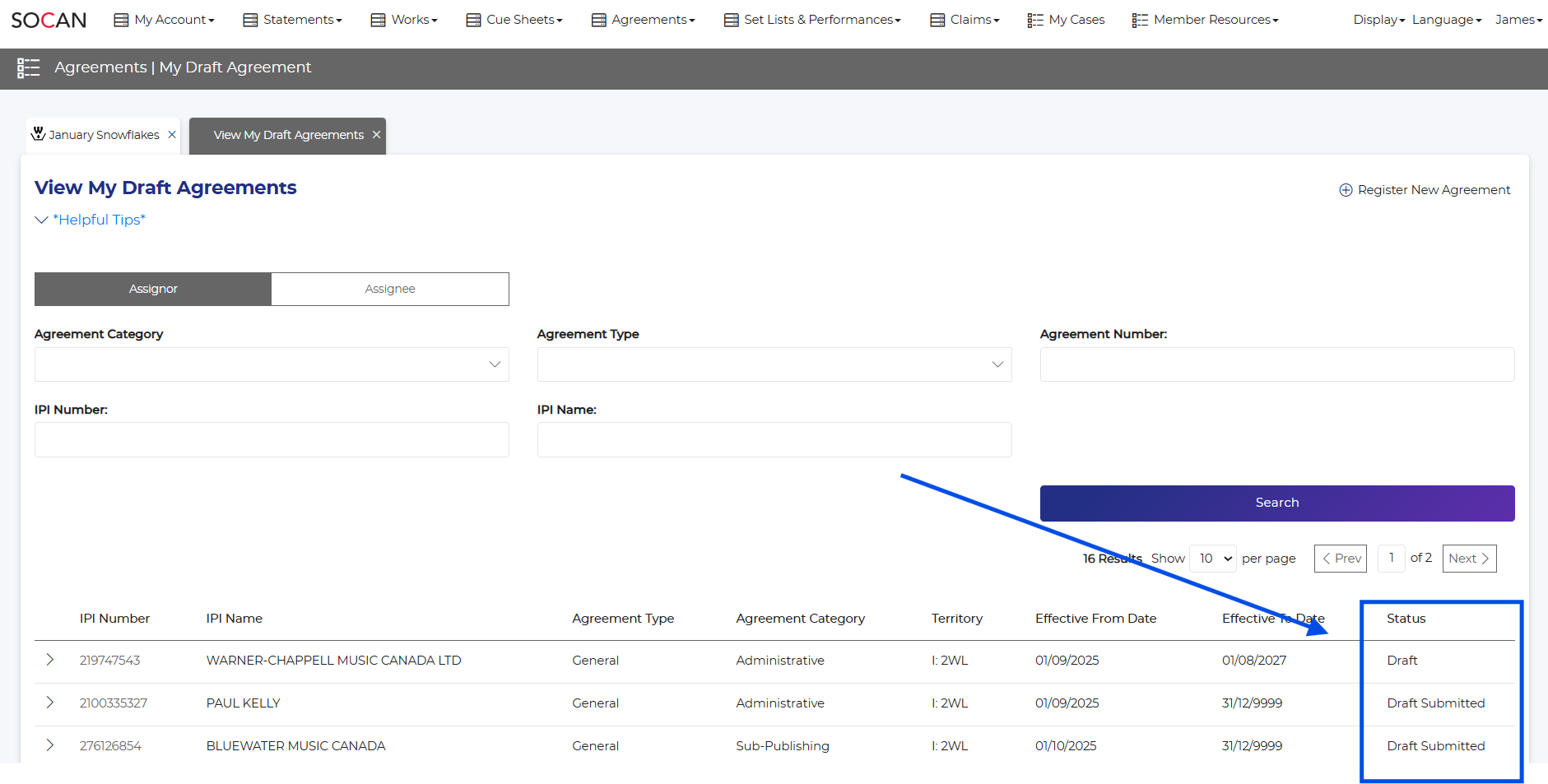Open the Cue Sheets menu
This screenshot has height=784, width=1548.
pyautogui.click(x=514, y=20)
